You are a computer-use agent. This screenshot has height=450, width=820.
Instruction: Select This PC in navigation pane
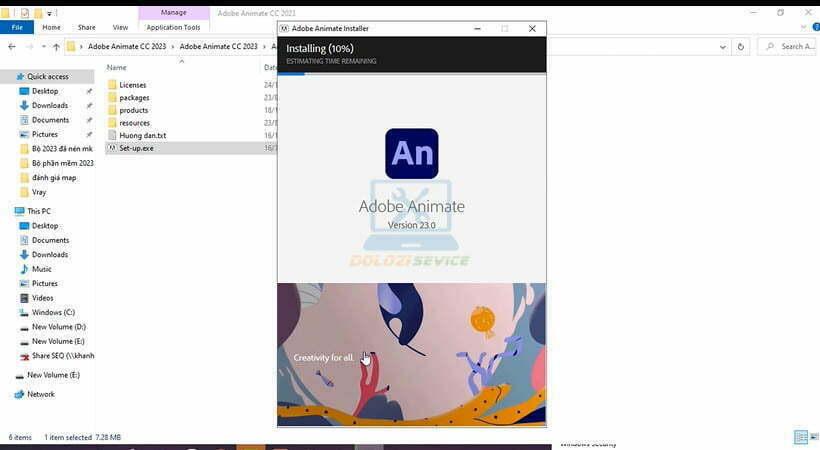click(x=39, y=211)
